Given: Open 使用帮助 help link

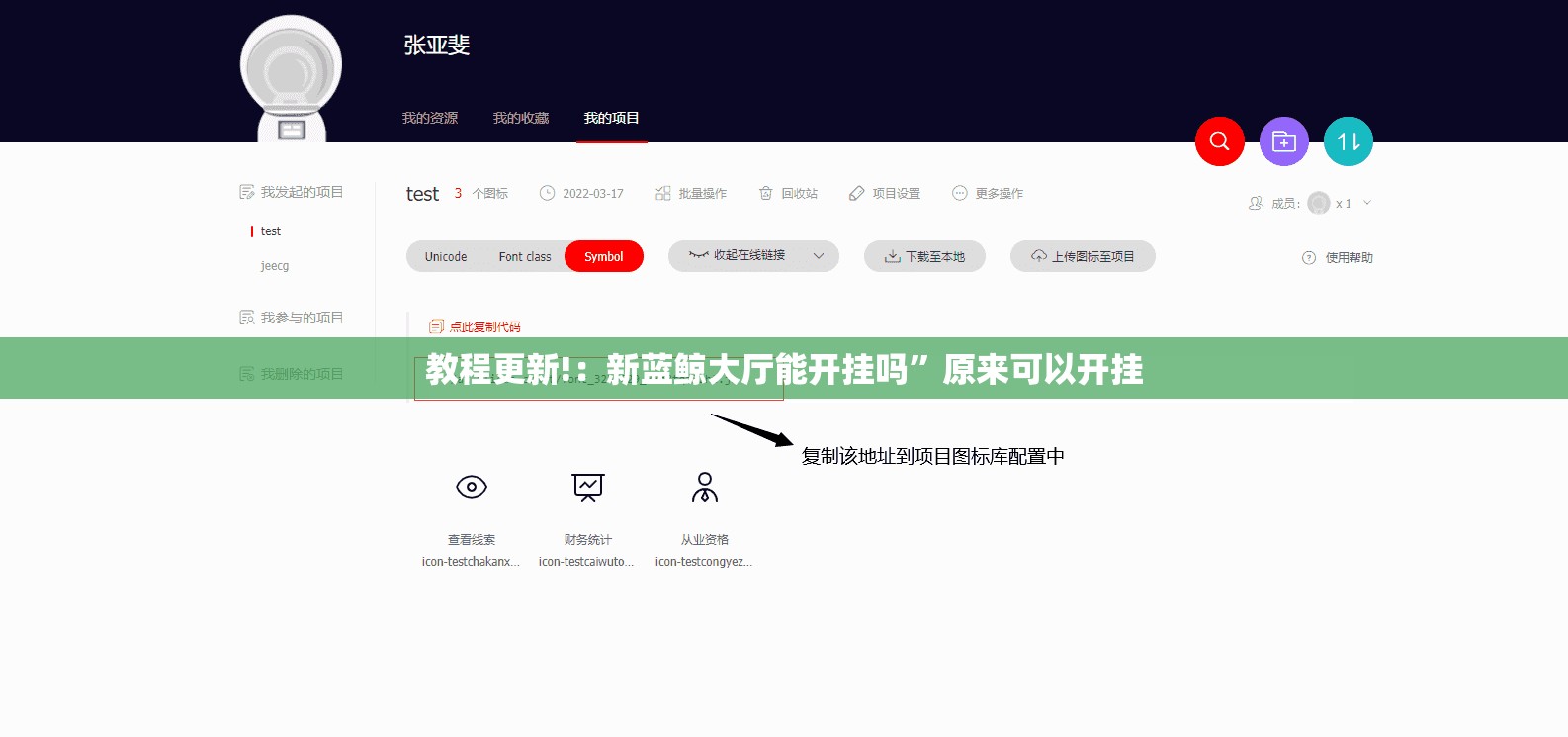Looking at the screenshot, I should 1338,257.
